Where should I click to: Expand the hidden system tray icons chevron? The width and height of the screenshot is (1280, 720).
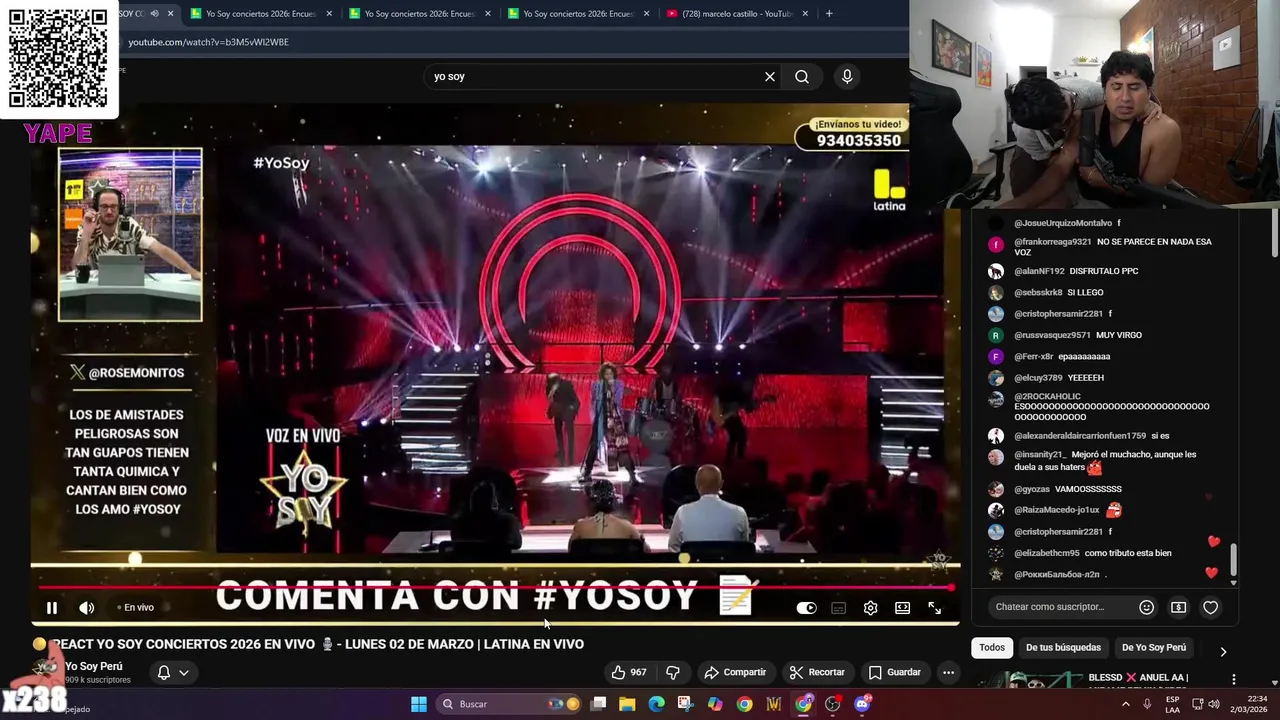[x=1126, y=704]
